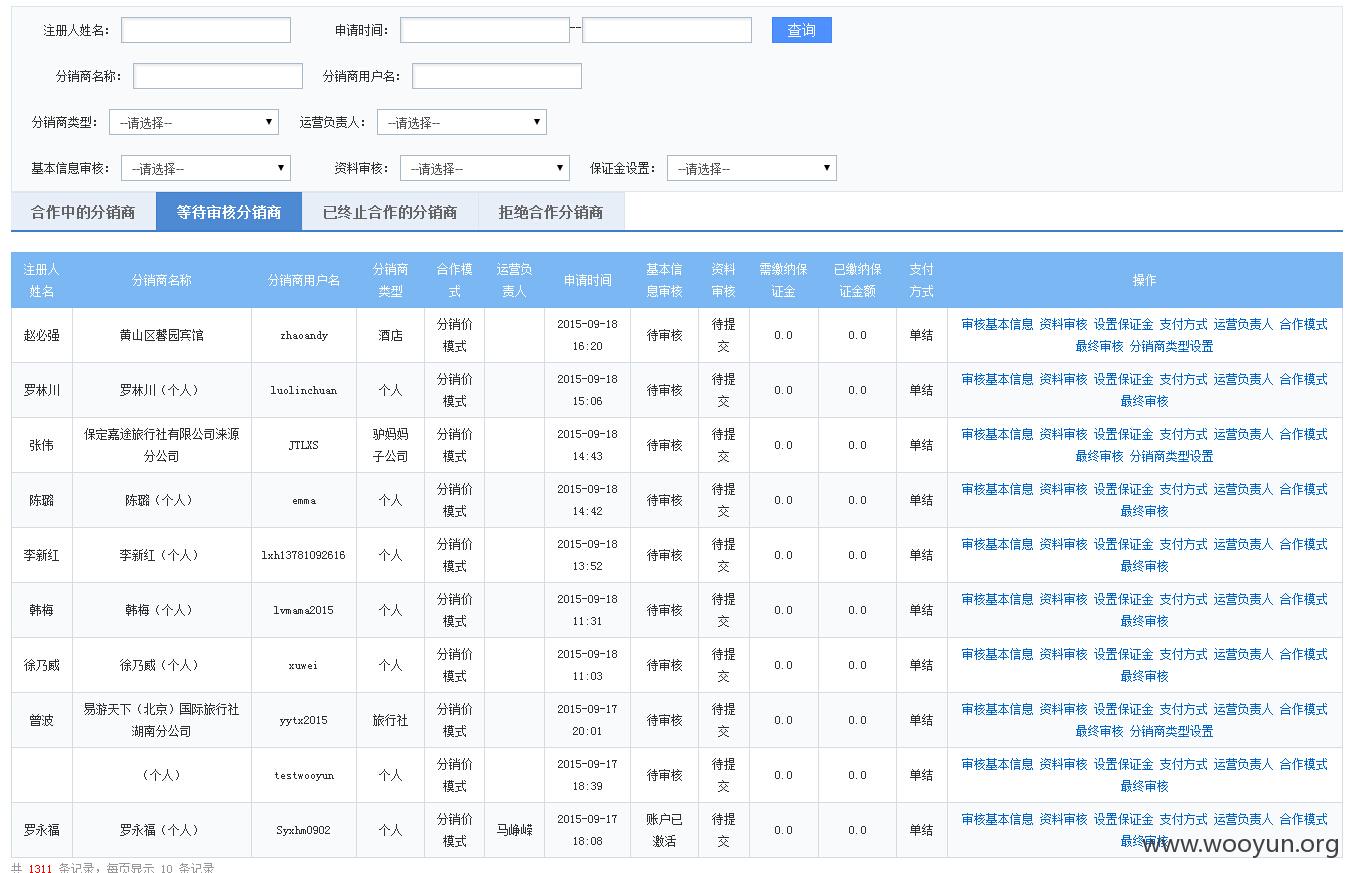
Task: Click 资料审核 link in lvmama2015 row
Action: [1063, 599]
